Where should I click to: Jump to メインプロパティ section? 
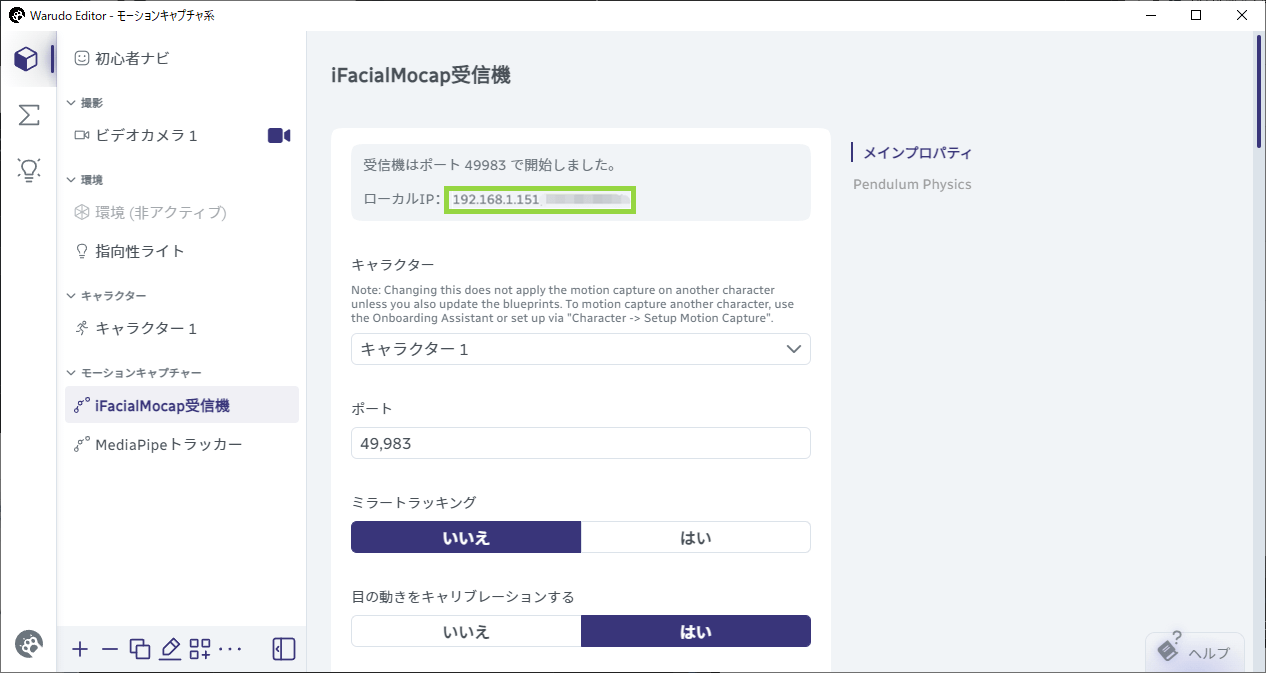(x=917, y=153)
